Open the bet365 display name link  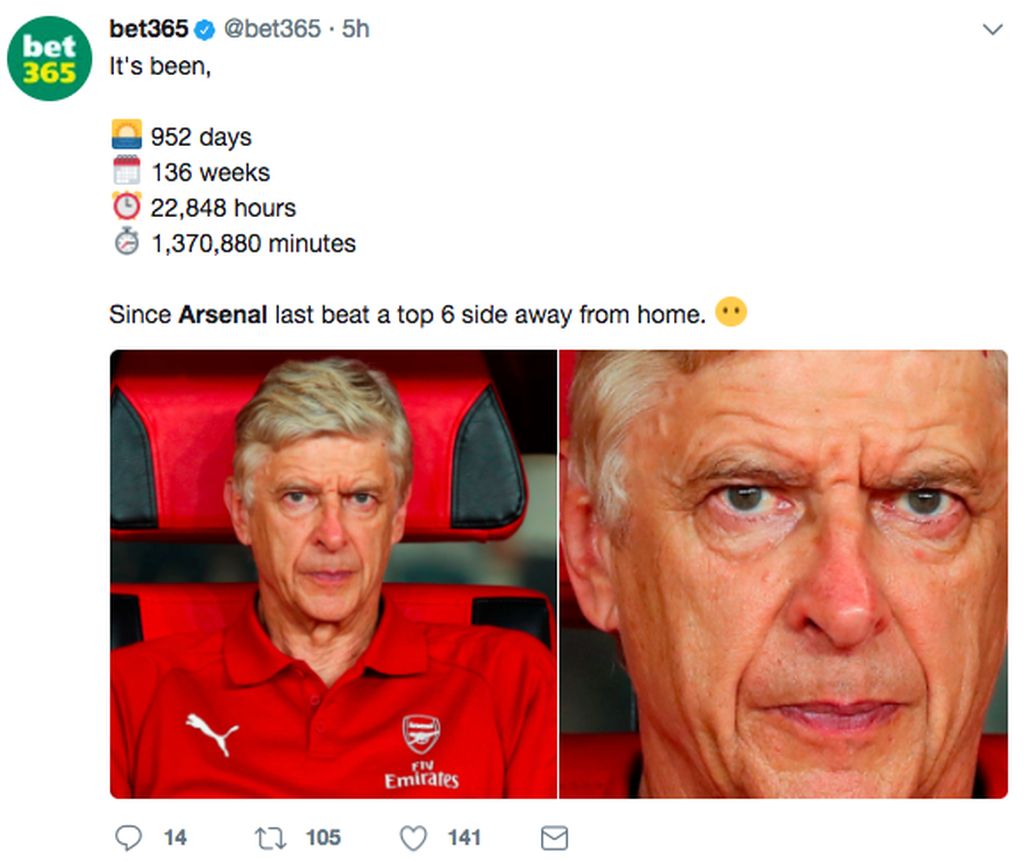(x=148, y=30)
